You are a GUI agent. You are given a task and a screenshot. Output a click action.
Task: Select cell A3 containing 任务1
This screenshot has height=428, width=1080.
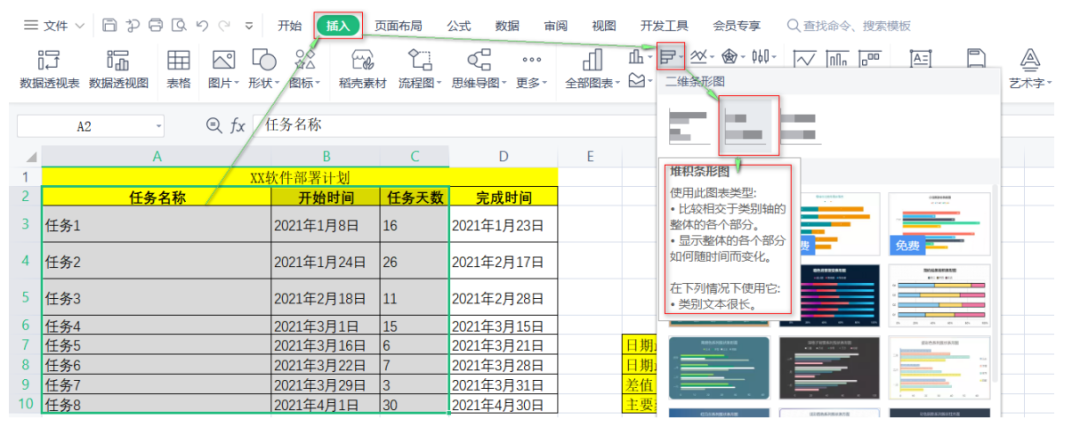click(156, 226)
